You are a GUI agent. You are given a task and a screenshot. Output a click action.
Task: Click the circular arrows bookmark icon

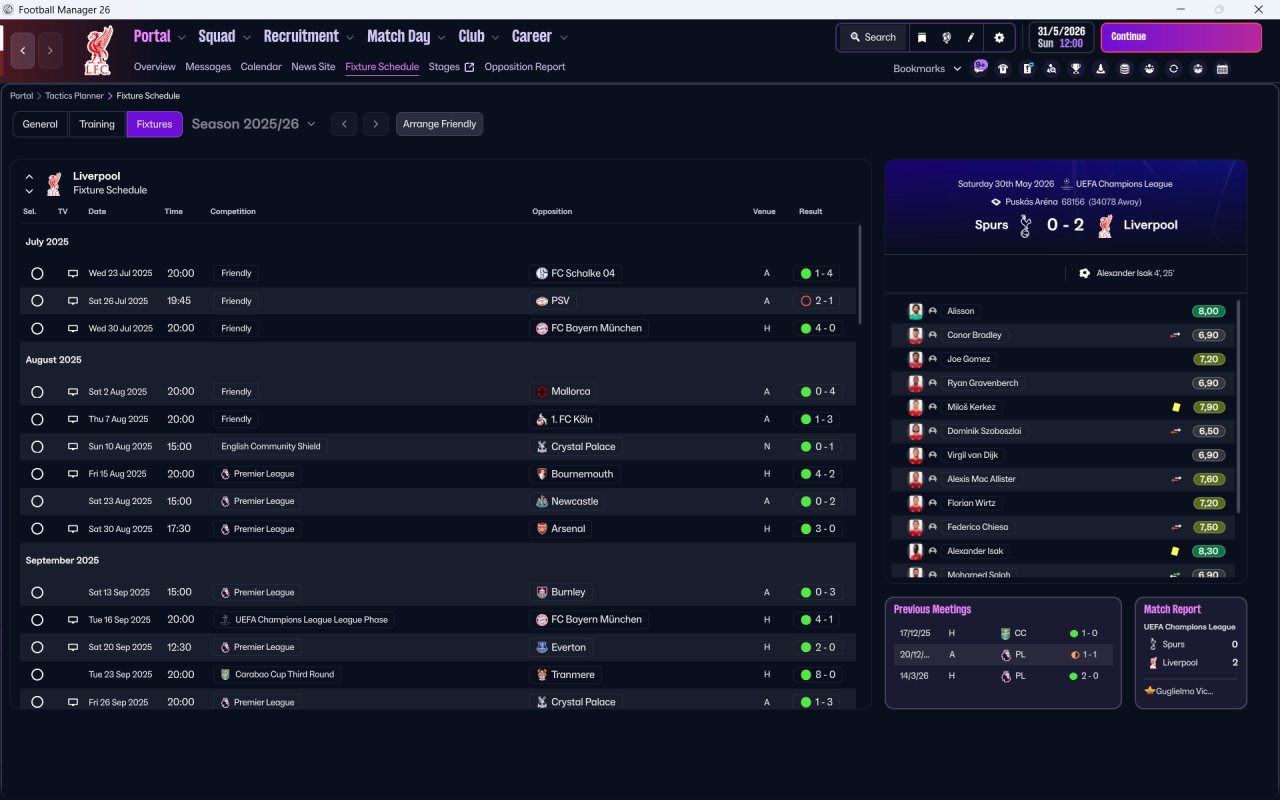pos(1173,69)
